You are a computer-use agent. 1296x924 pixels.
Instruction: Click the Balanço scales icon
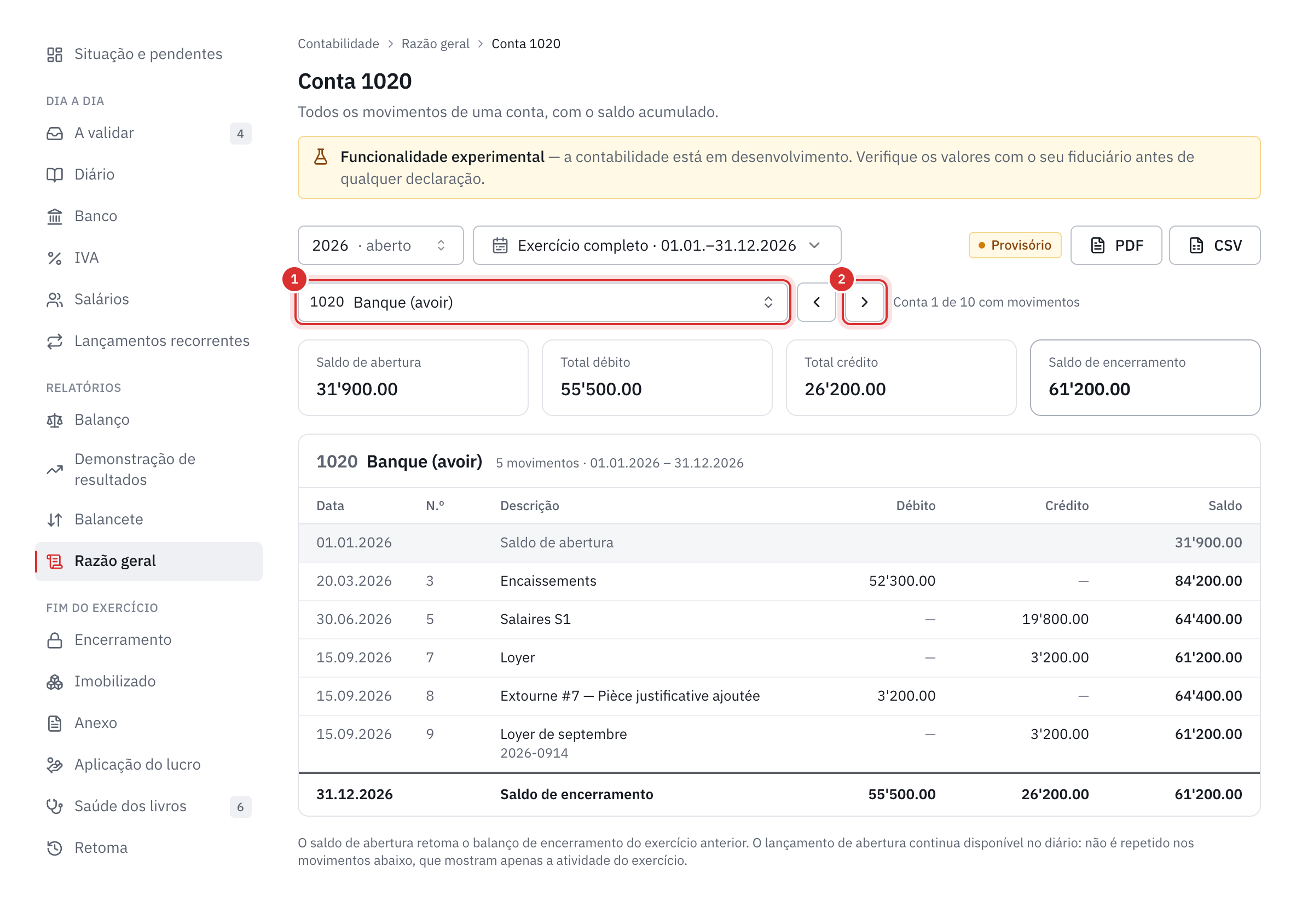pos(55,420)
